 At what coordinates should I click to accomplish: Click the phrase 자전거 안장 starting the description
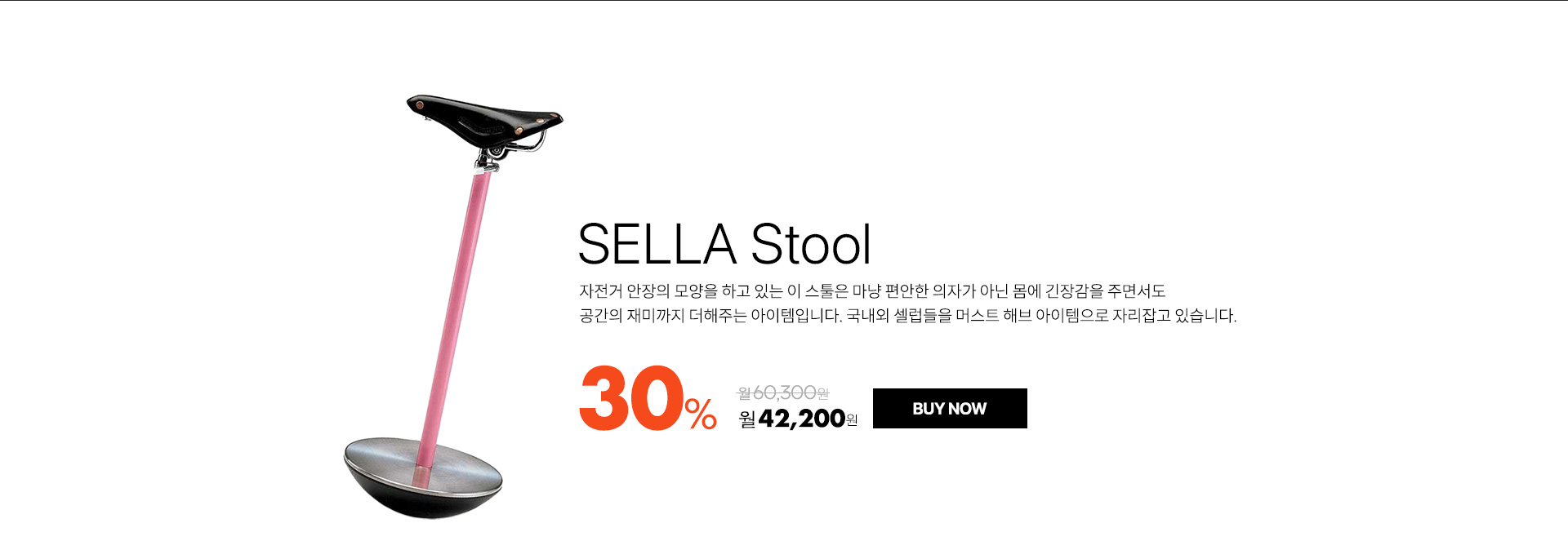click(616, 291)
